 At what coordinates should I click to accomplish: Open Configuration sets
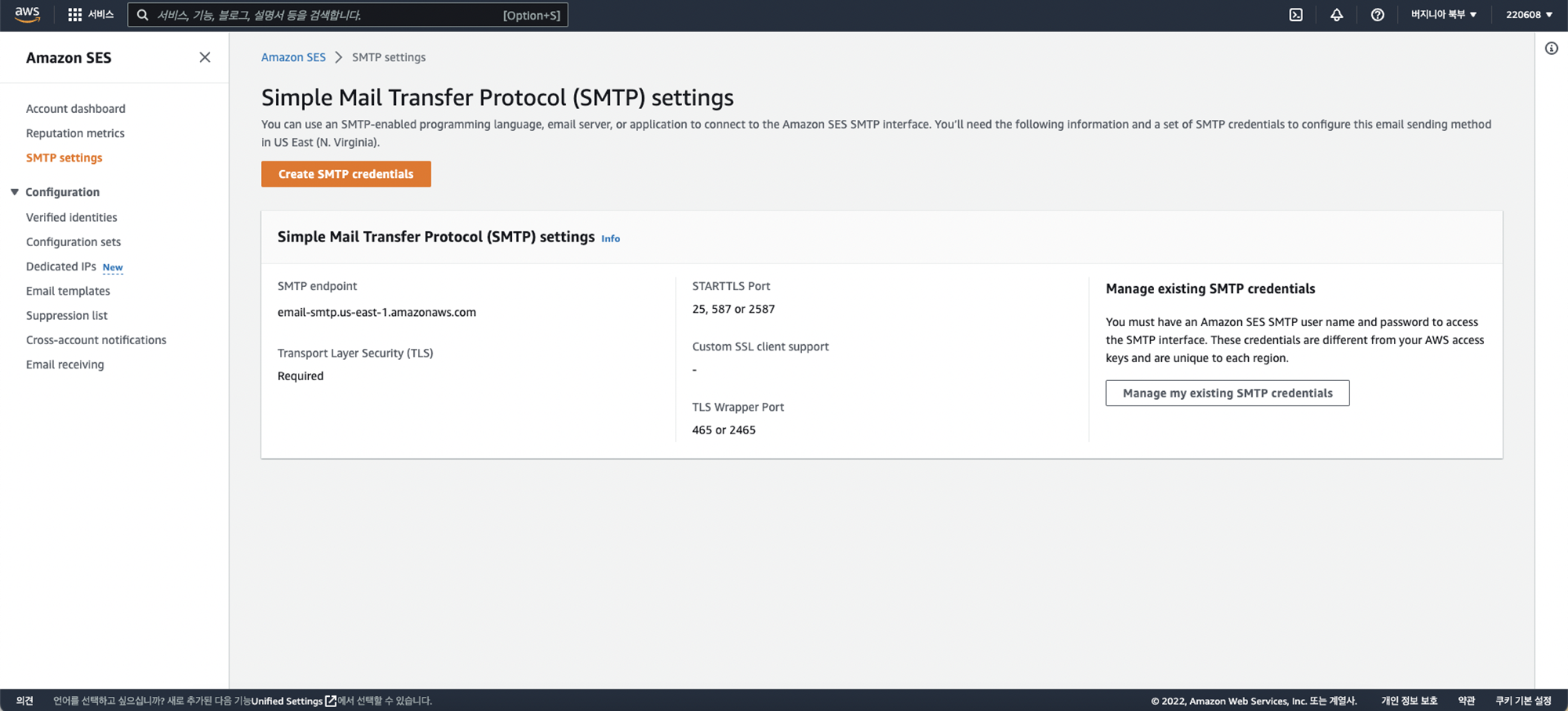tap(74, 242)
